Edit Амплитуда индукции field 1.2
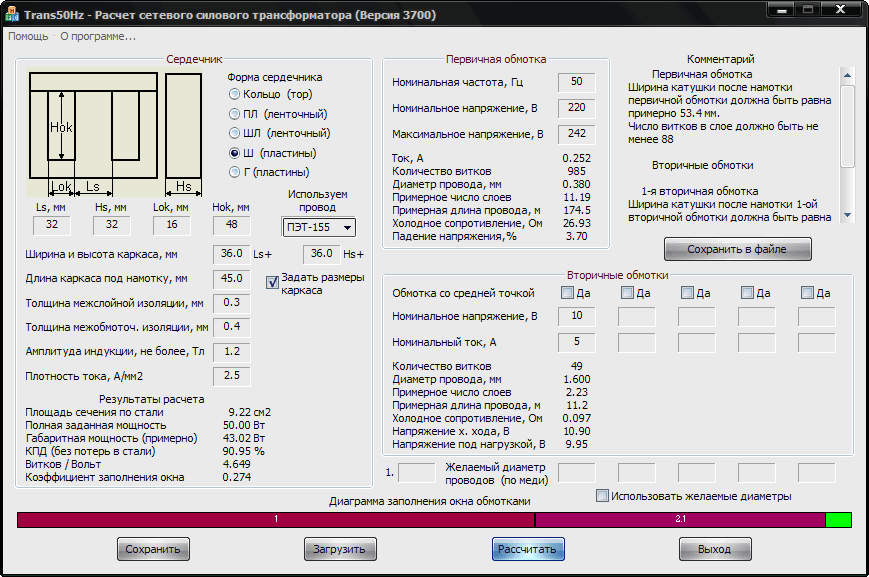Screen dimensions: 869x577 click(232, 352)
